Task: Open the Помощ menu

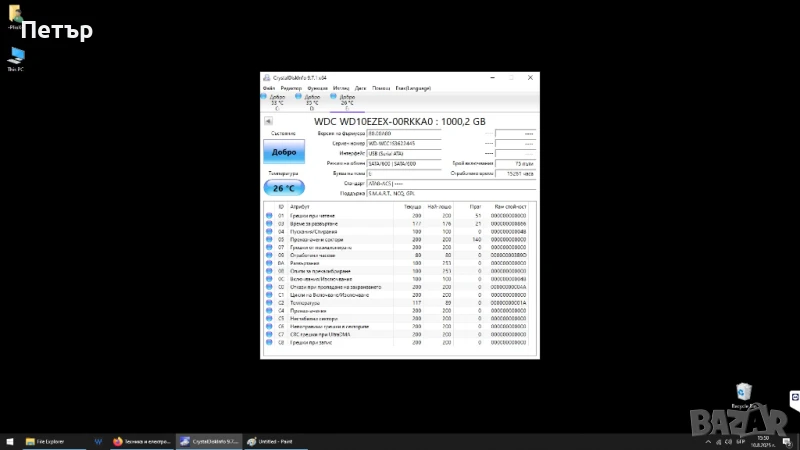Action: click(x=381, y=88)
